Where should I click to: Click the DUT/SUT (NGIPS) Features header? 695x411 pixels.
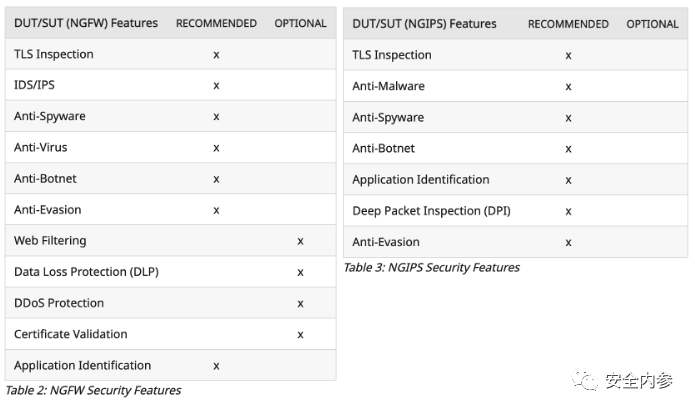click(x=424, y=24)
